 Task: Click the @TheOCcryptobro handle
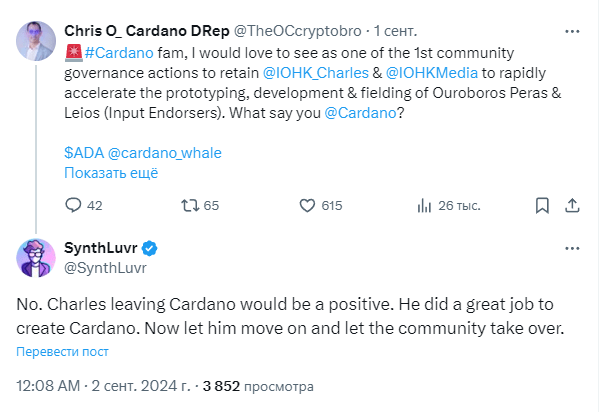tap(293, 29)
